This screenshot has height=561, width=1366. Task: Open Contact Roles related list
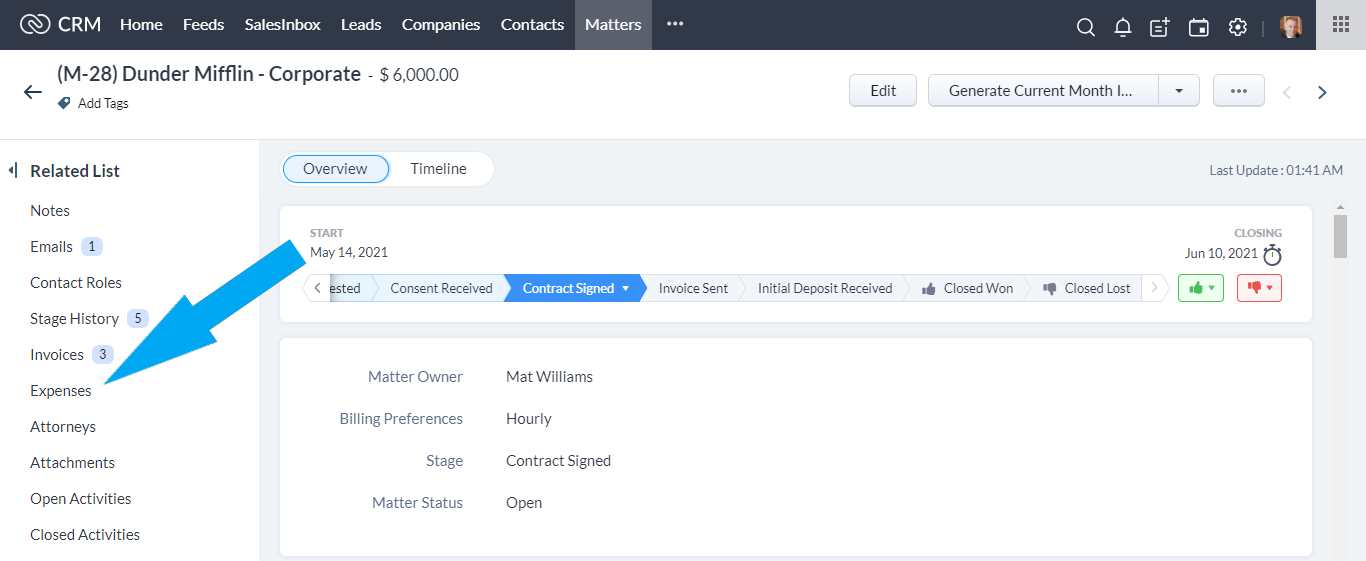pyautogui.click(x=76, y=283)
